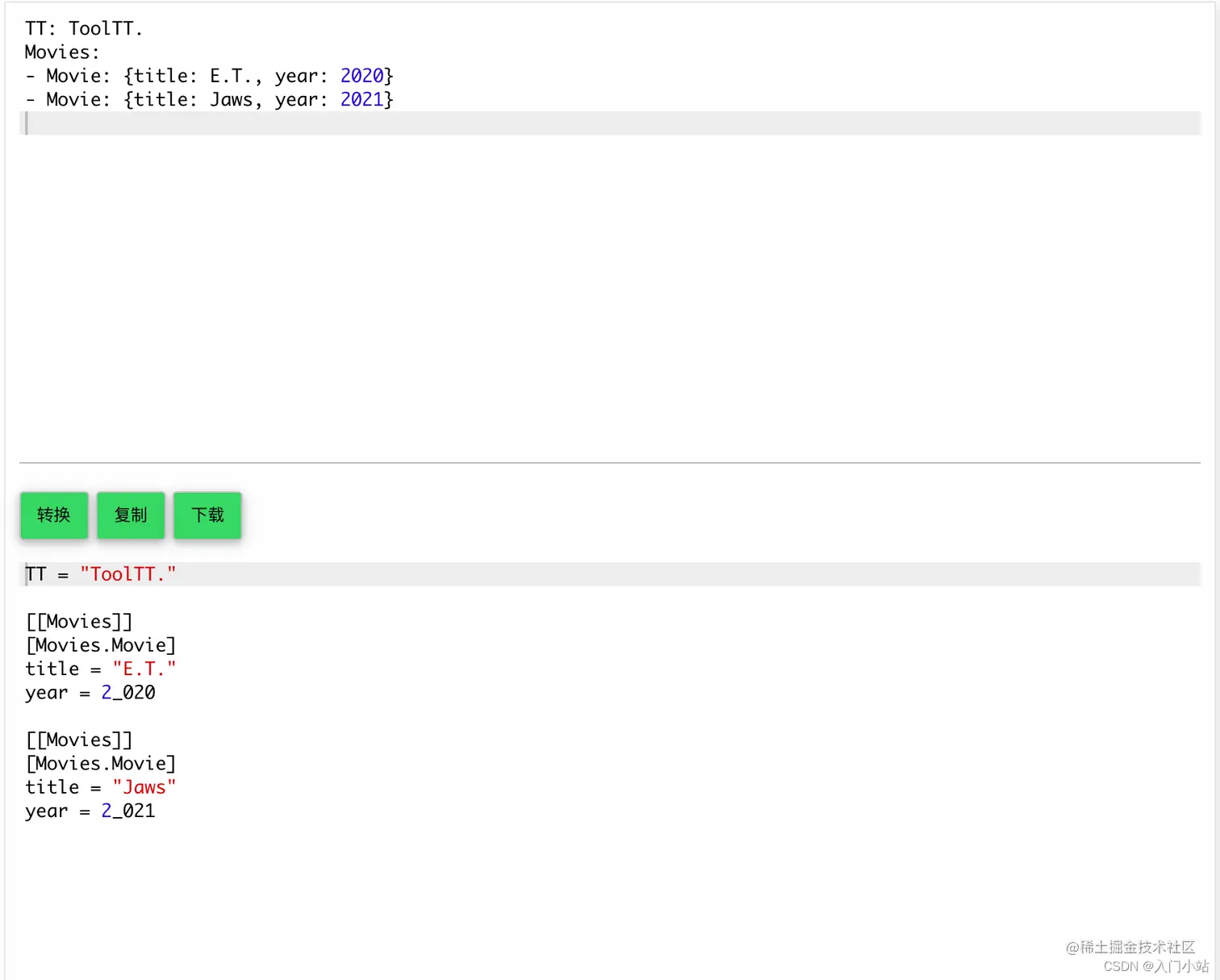Click the year value 2021 in YAML
The height and width of the screenshot is (980, 1220).
tap(361, 99)
